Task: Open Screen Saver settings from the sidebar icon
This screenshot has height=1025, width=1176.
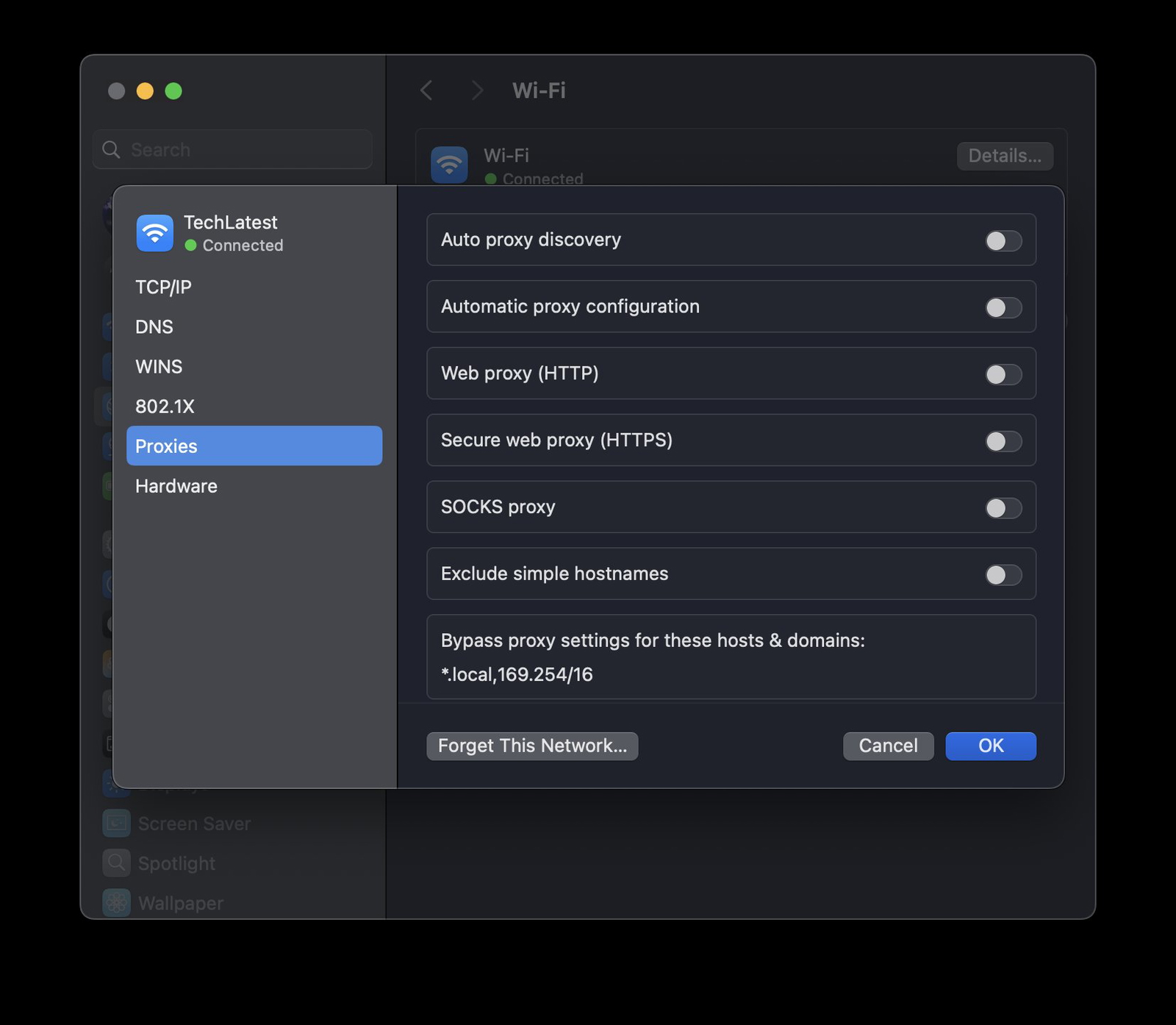Action: point(115,823)
